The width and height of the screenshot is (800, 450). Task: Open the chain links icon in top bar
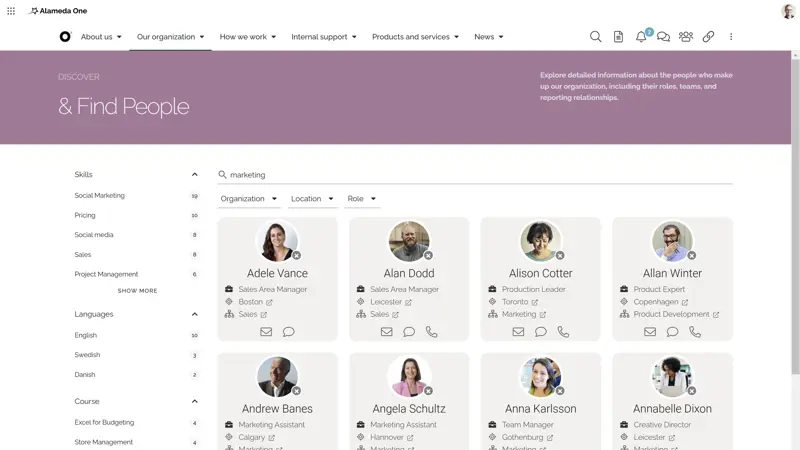708,37
